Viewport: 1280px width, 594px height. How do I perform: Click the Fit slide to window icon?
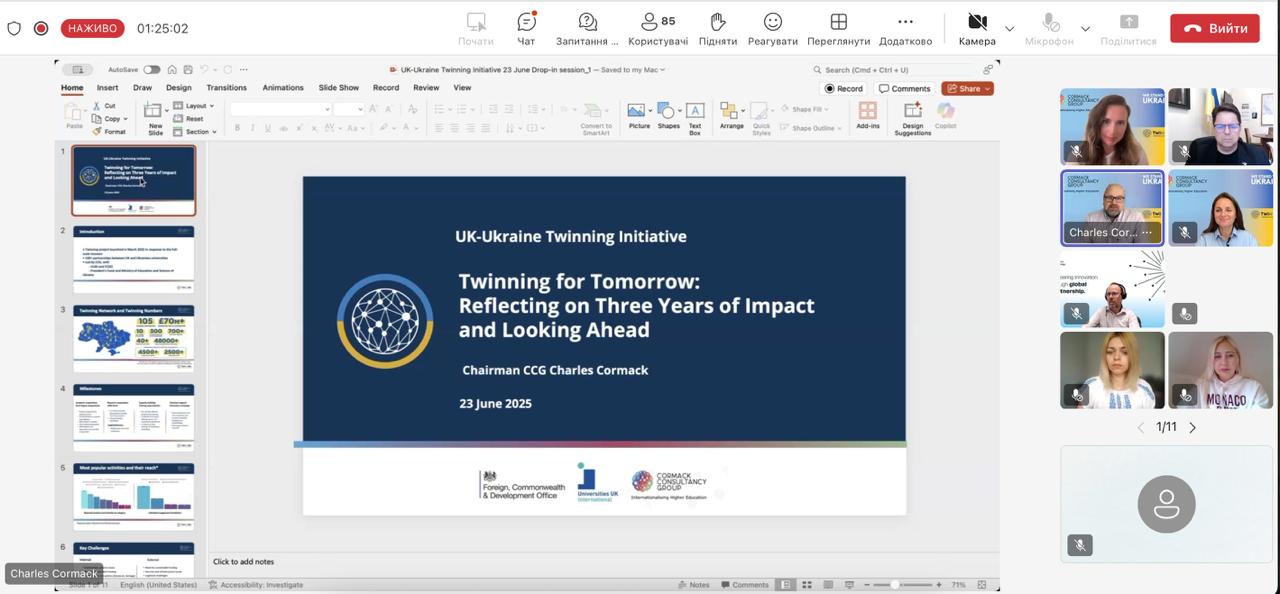click(983, 585)
